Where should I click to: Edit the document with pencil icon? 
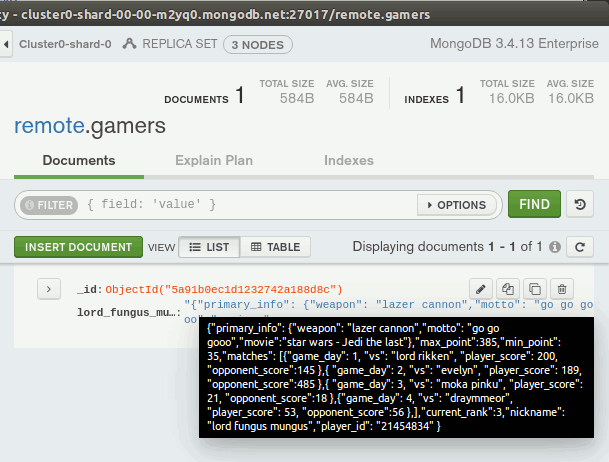click(481, 289)
